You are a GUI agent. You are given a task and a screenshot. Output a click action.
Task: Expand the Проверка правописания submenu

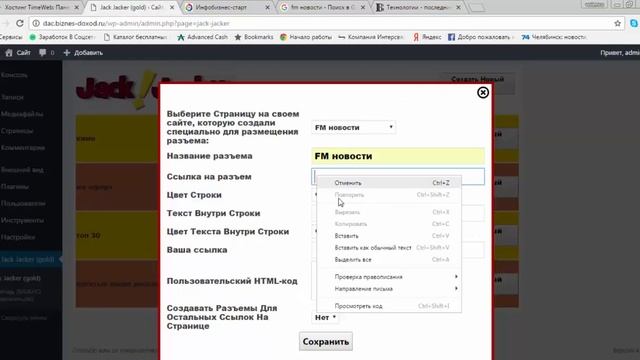coord(389,277)
